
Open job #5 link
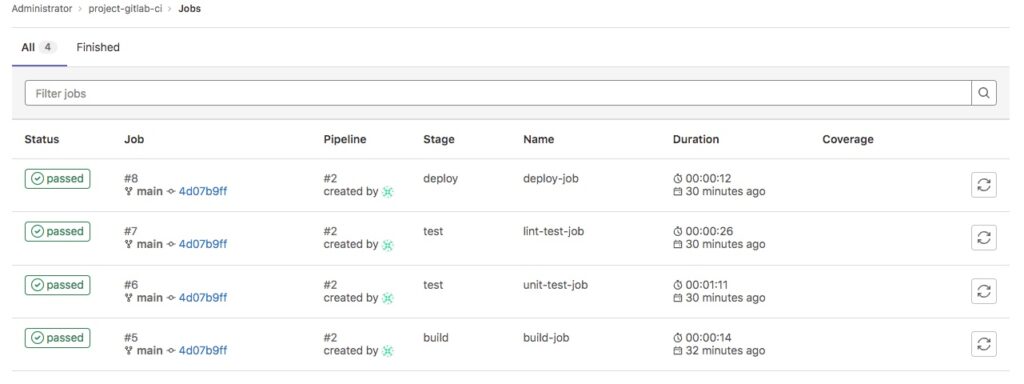(131, 338)
